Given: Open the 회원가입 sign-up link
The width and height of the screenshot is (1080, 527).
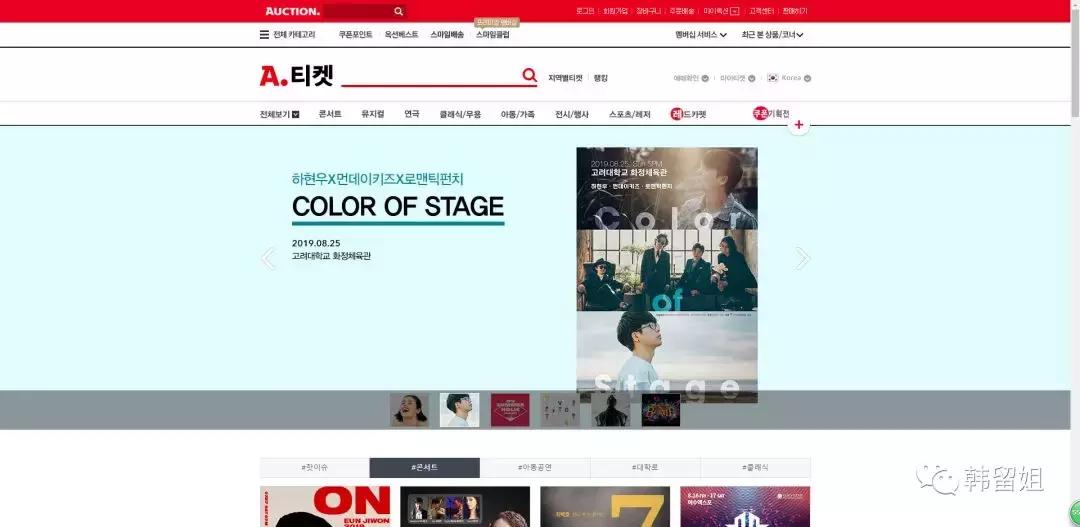Looking at the screenshot, I should click(615, 11).
